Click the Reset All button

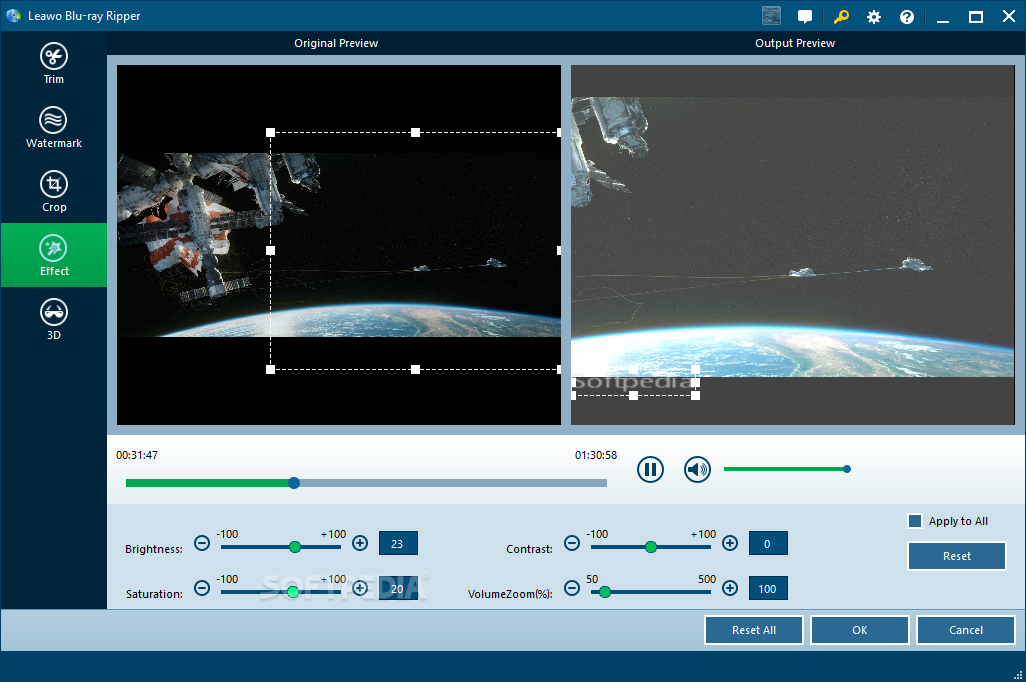[x=754, y=630]
